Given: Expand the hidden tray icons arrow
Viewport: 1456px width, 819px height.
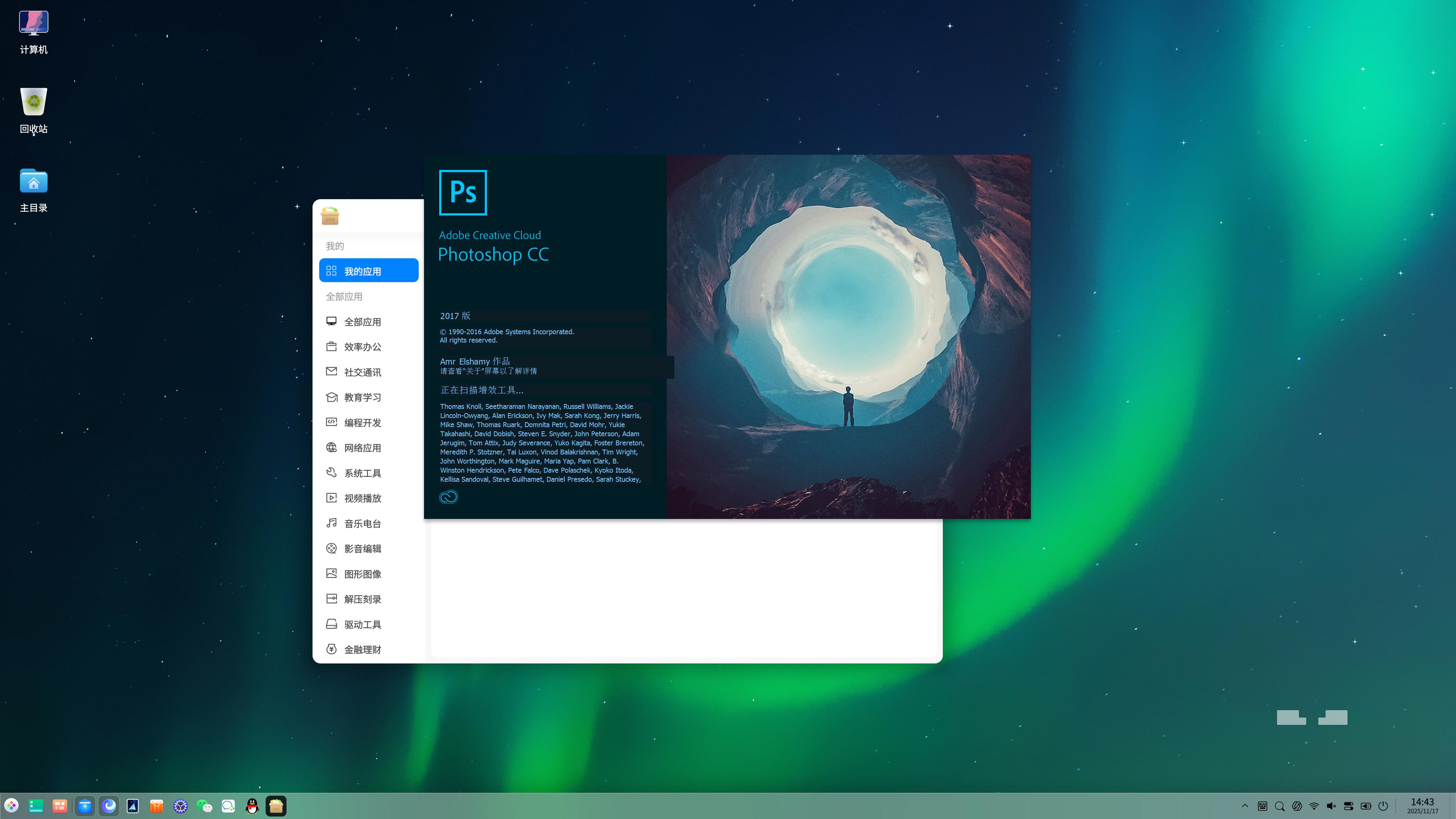Looking at the screenshot, I should [x=1245, y=806].
